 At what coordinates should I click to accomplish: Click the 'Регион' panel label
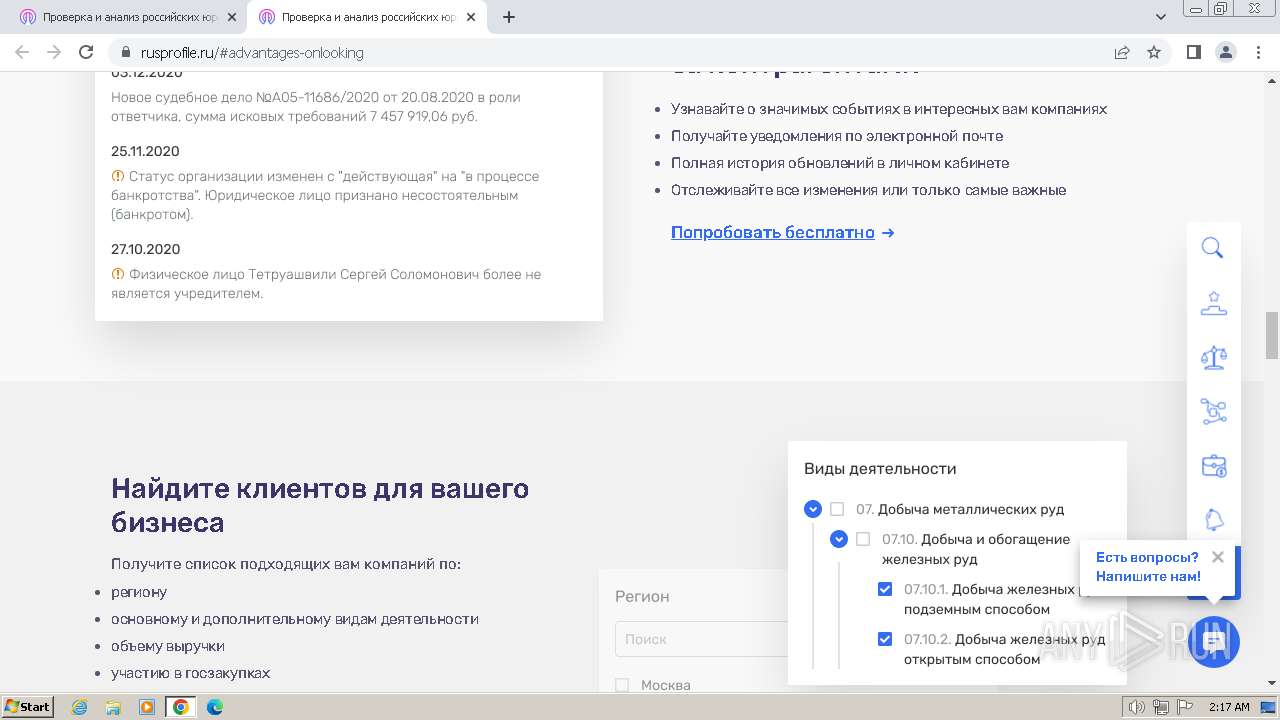click(642, 596)
